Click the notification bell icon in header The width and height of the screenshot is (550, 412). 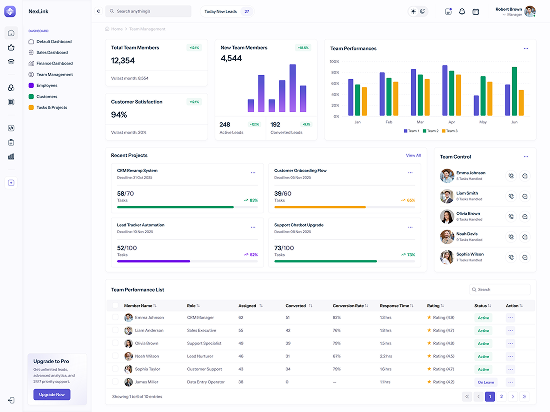[462, 11]
